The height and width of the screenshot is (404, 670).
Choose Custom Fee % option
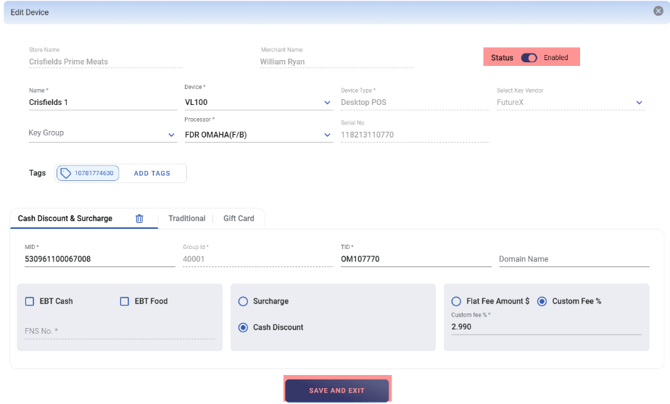point(542,301)
